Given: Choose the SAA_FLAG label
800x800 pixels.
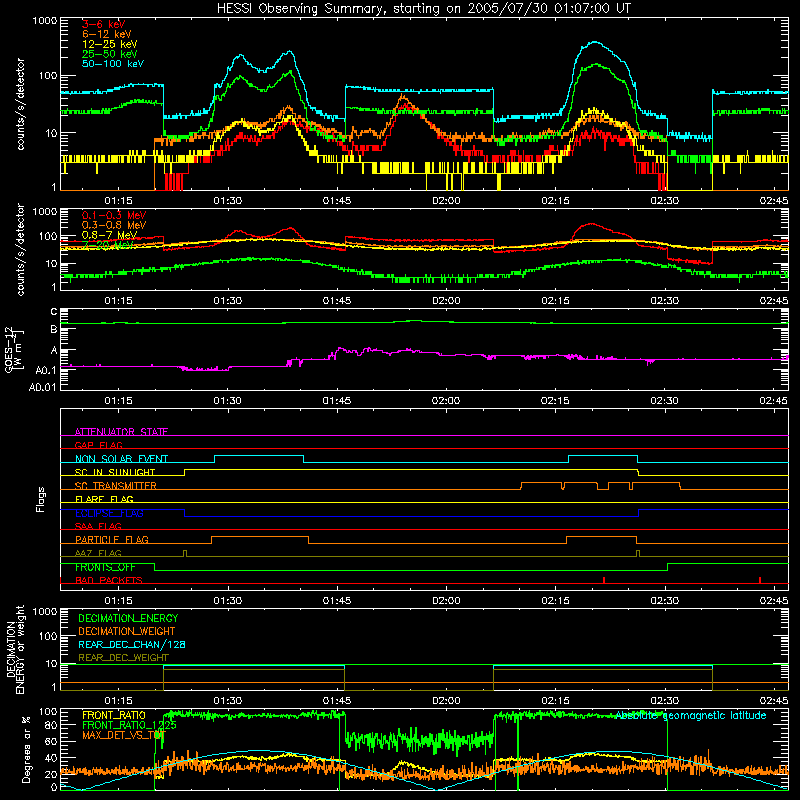Looking at the screenshot, I should 98,526.
